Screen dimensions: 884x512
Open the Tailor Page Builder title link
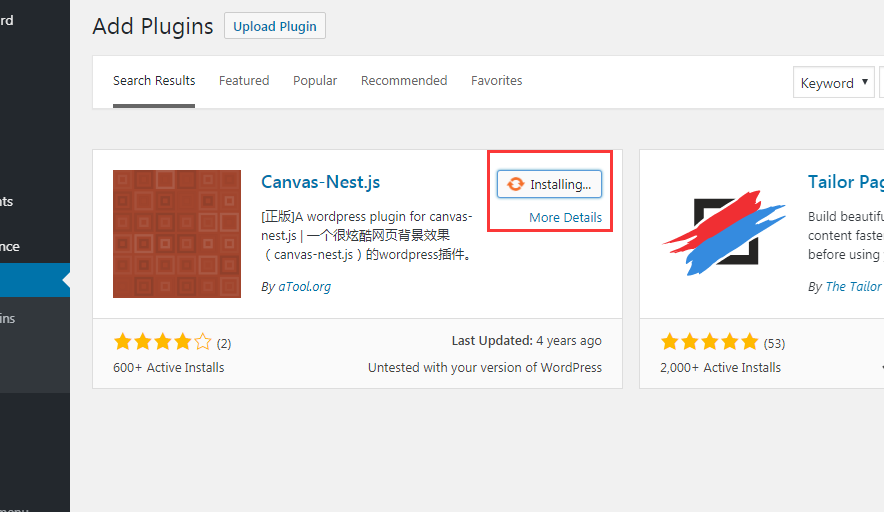coord(846,182)
